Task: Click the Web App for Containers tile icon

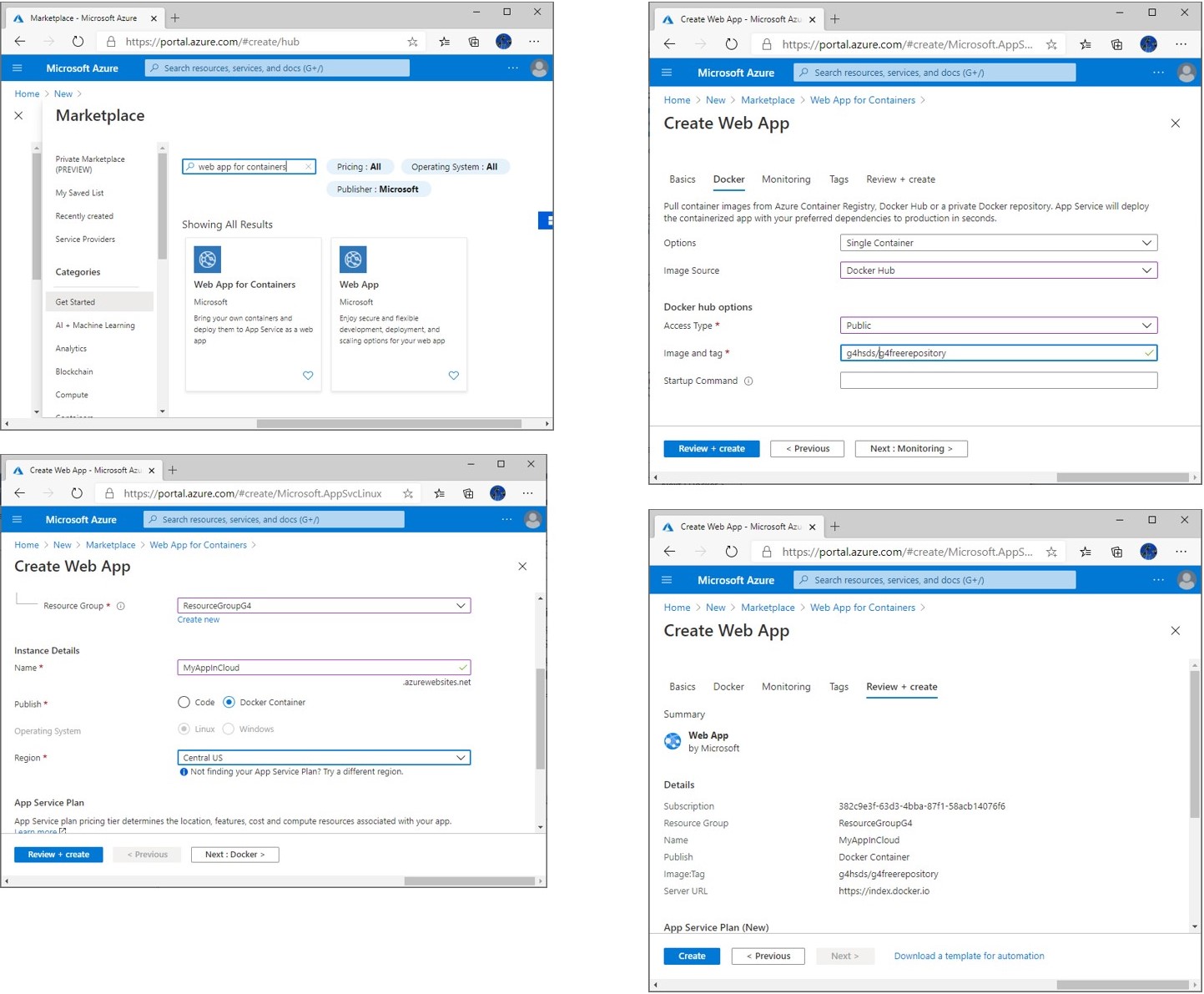Action: 208,260
